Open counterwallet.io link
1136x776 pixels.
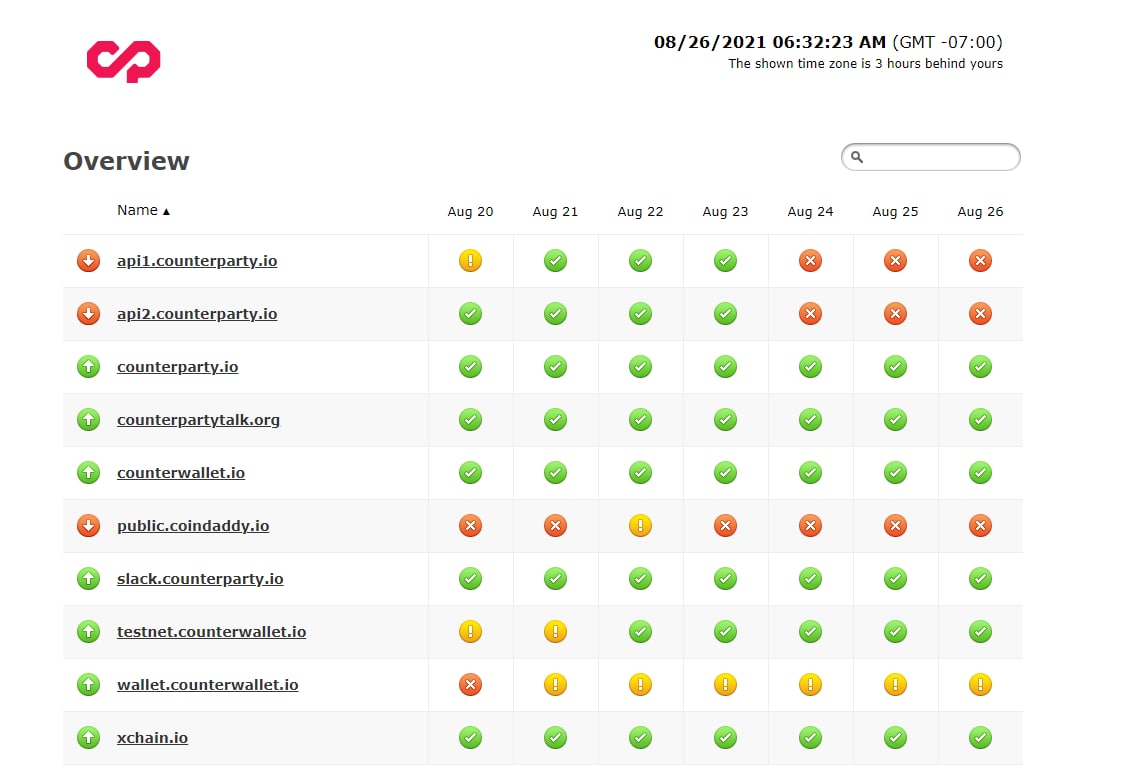tap(181, 472)
